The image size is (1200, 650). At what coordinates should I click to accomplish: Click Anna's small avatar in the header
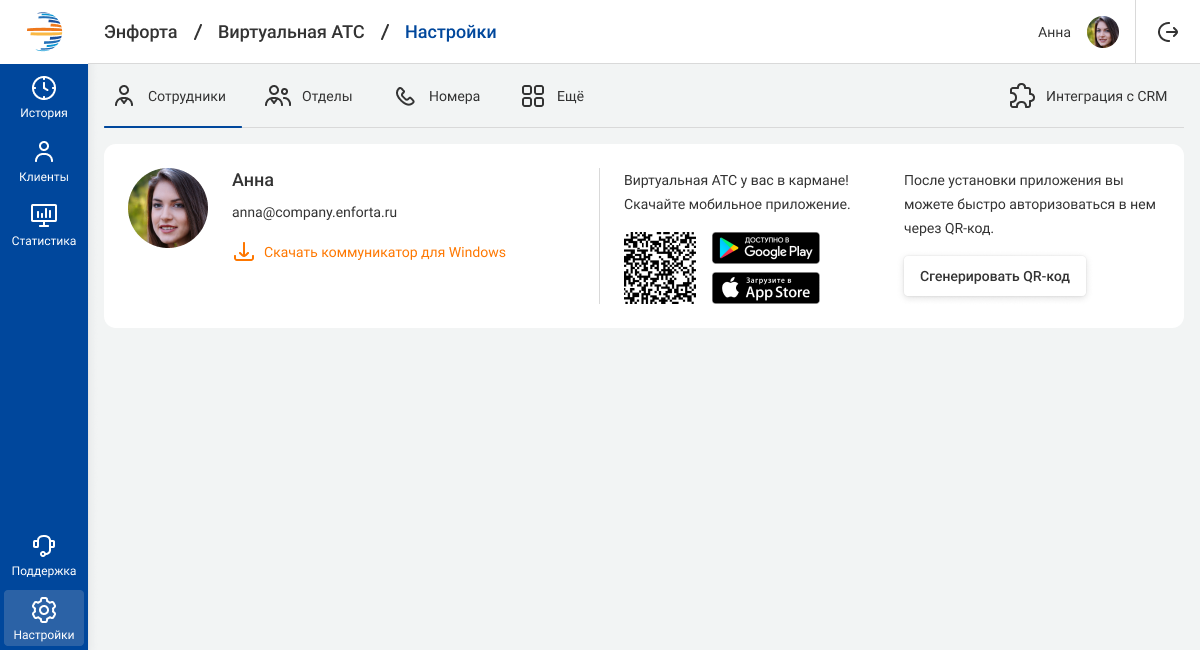1103,32
